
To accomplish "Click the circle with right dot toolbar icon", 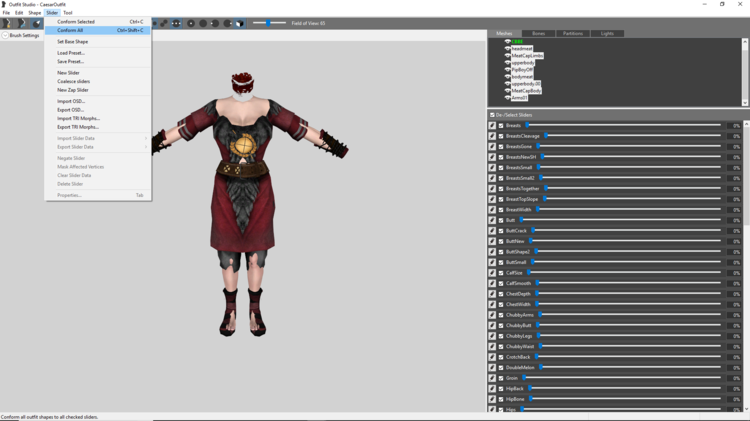I will (x=228, y=23).
